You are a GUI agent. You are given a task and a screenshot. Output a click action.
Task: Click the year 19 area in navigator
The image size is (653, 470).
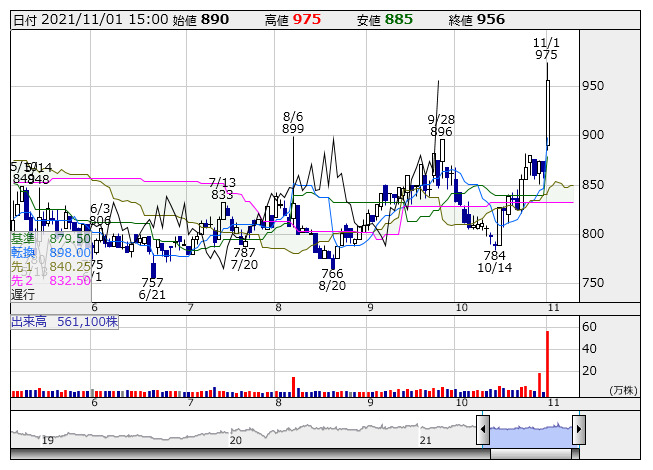point(47,438)
